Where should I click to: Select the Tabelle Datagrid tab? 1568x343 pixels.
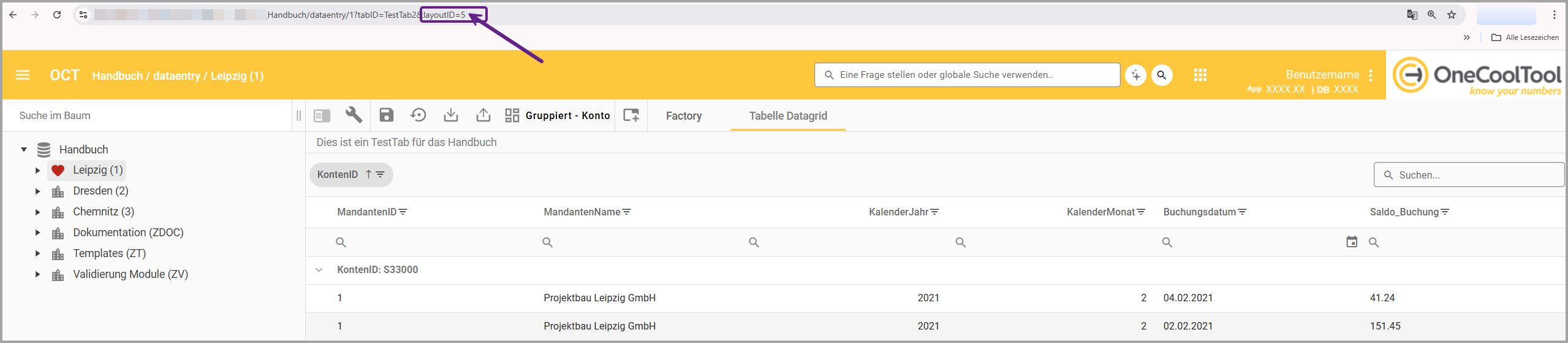pyautogui.click(x=787, y=116)
